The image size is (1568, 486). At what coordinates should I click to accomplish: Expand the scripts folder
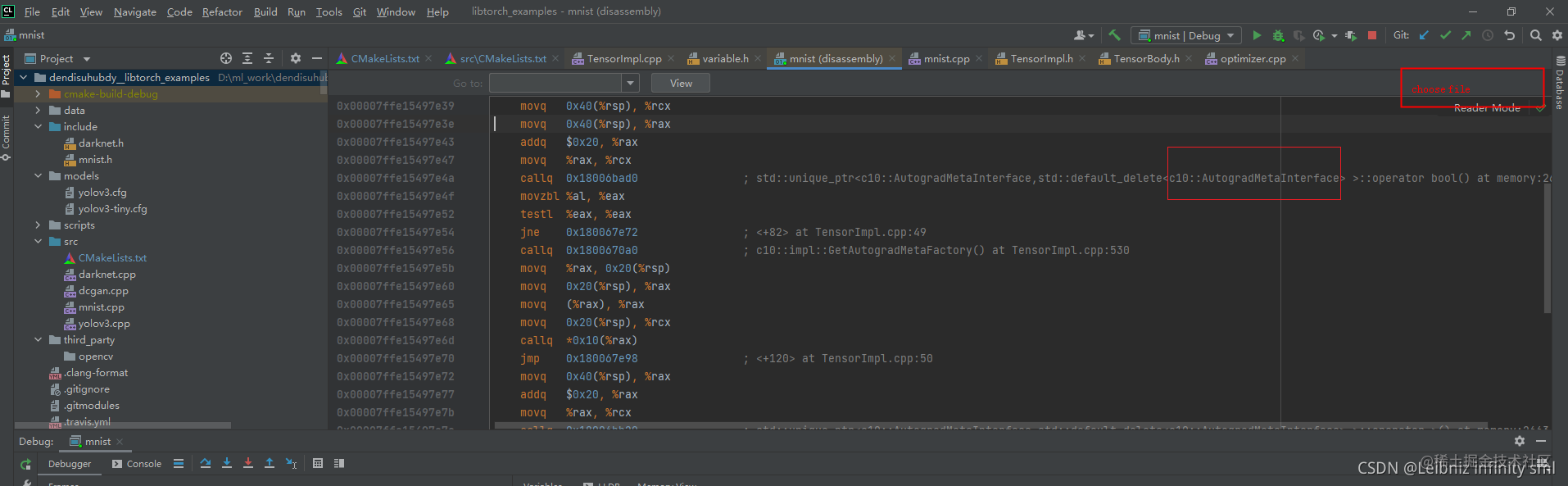(38, 225)
